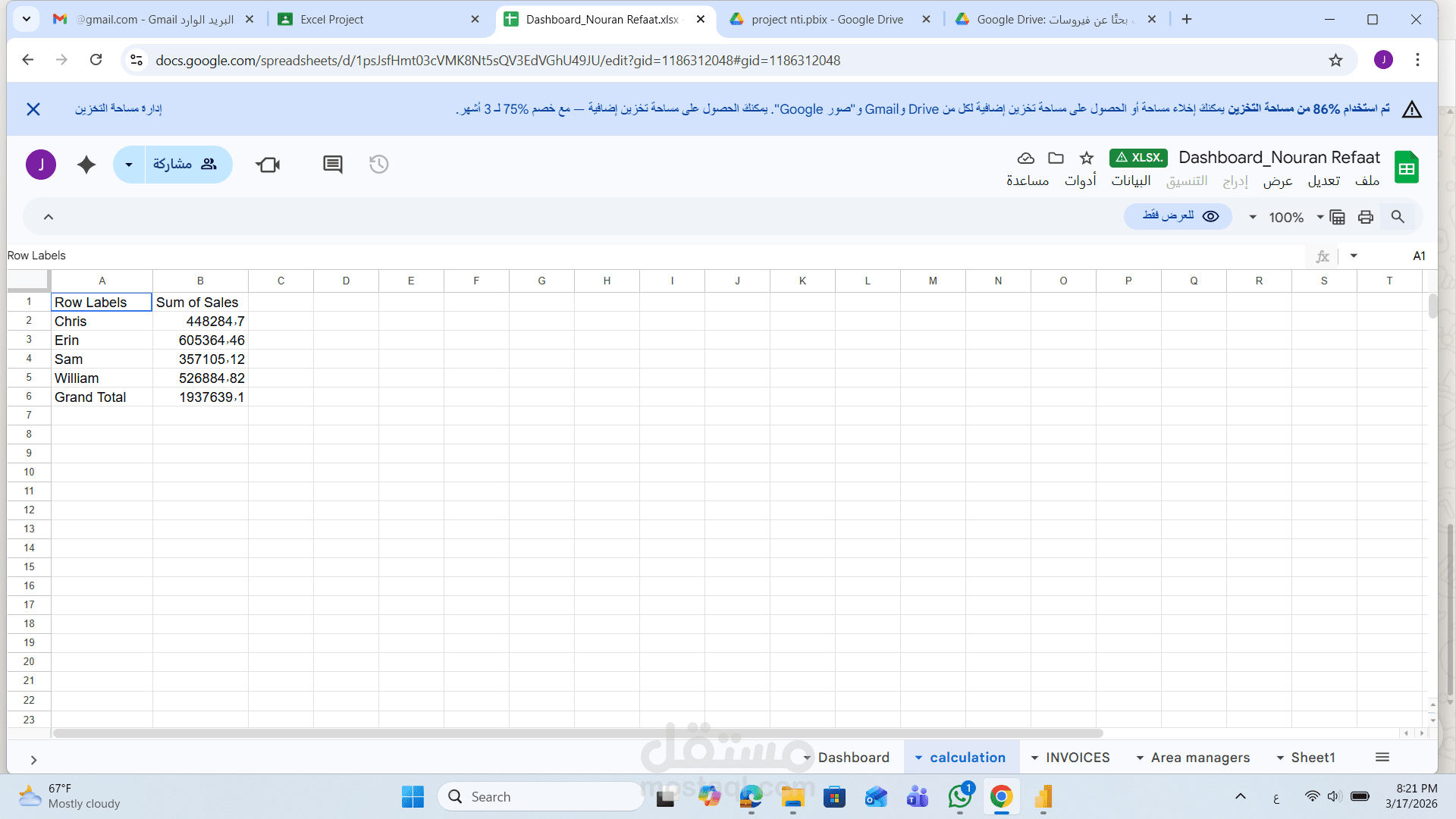The height and width of the screenshot is (819, 1456).
Task: Click the XLSX. format badge
Action: tap(1138, 158)
